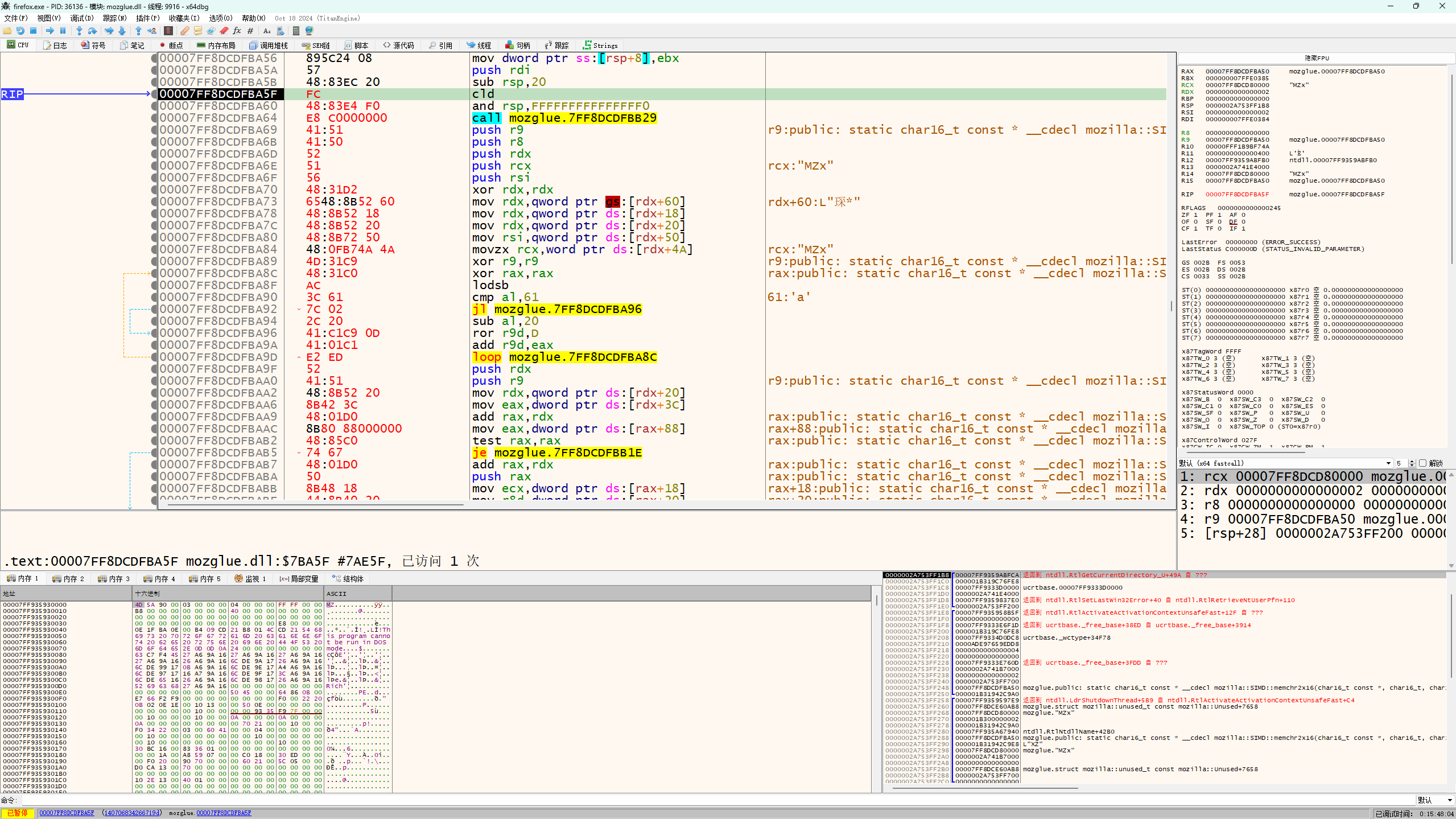Click the Step Over toolbar icon

click(92, 31)
